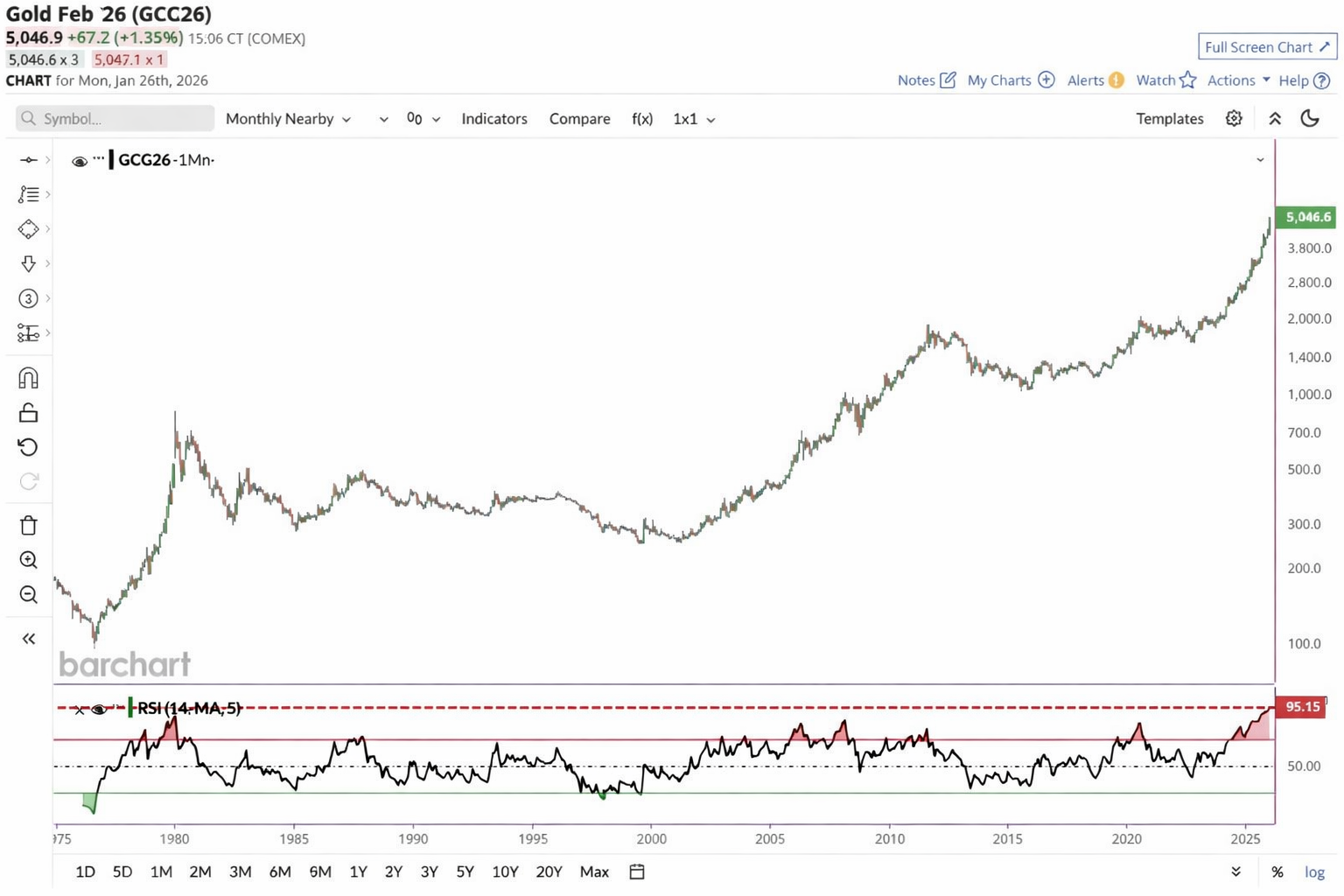The image size is (1344, 896).
Task: Click the Full Screen Chart button
Action: (1267, 47)
